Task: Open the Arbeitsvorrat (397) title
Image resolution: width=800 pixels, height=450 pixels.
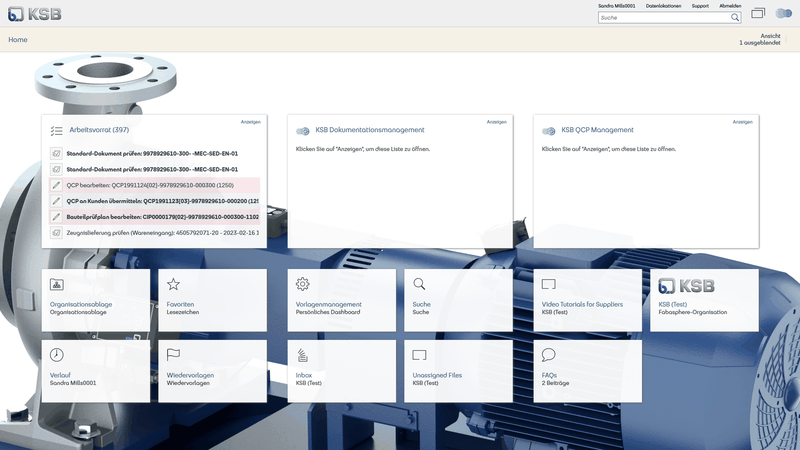Action: tap(99, 130)
